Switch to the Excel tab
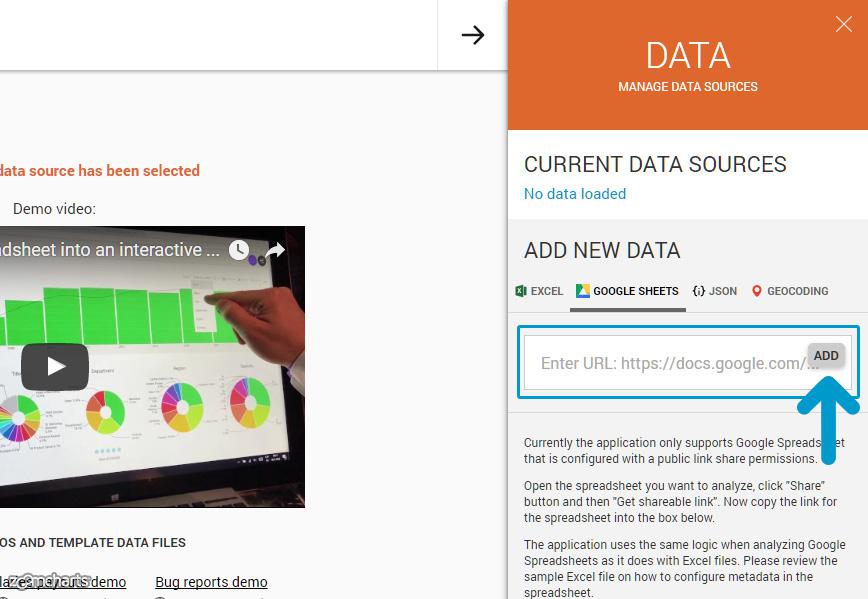Viewport: 868px width, 599px height. point(539,291)
